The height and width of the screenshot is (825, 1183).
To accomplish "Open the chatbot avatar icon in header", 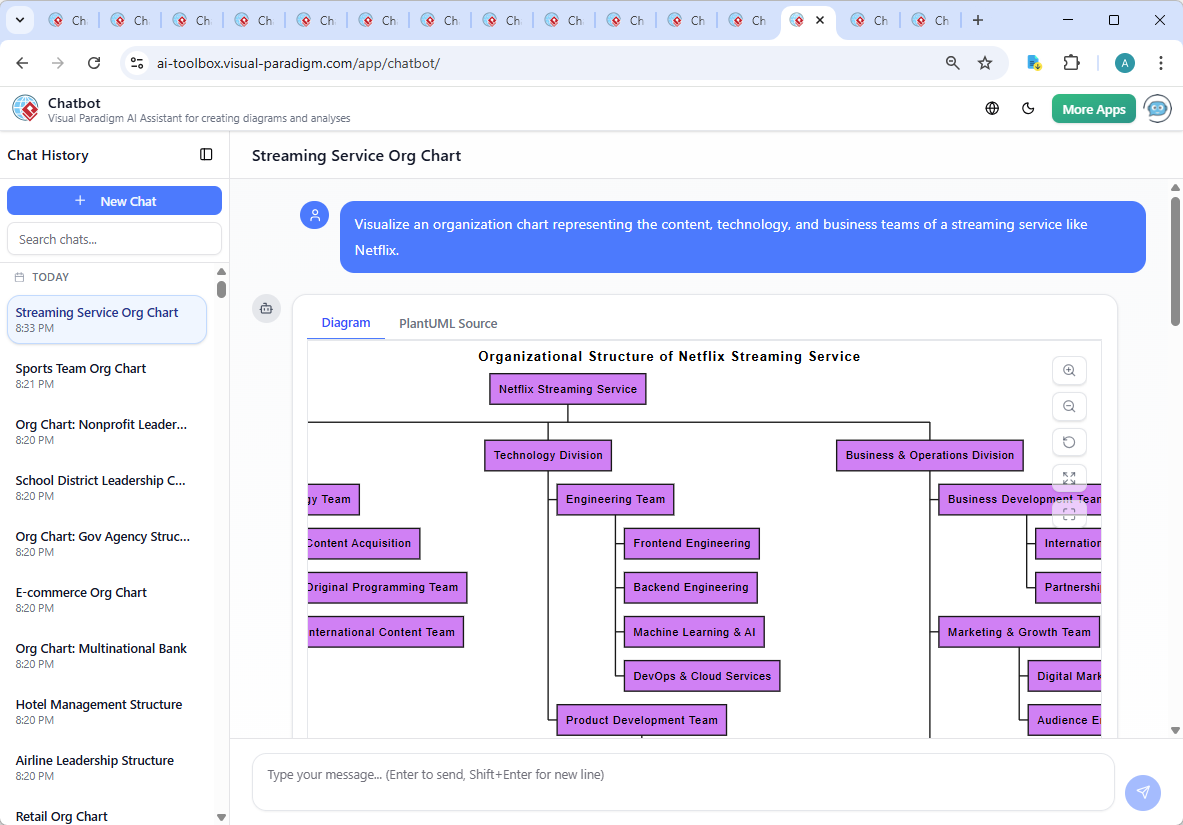I will (1157, 109).
